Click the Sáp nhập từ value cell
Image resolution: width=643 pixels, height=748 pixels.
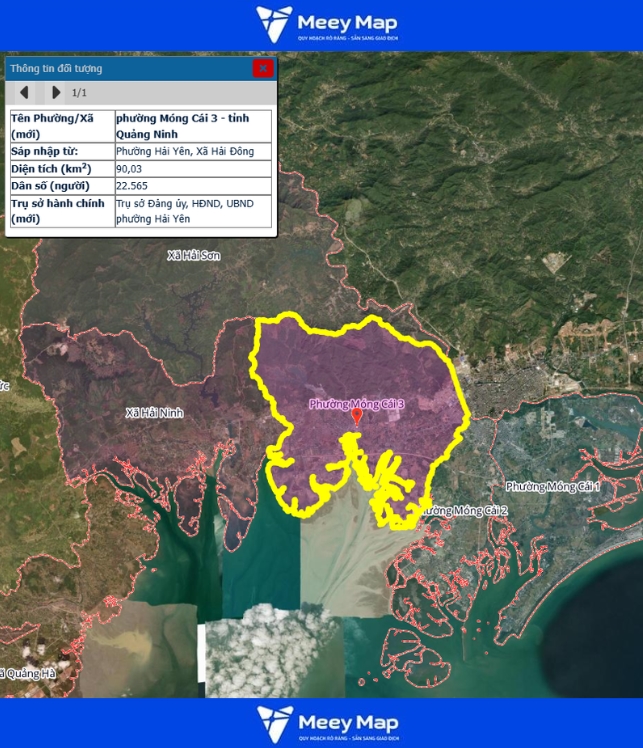point(193,151)
